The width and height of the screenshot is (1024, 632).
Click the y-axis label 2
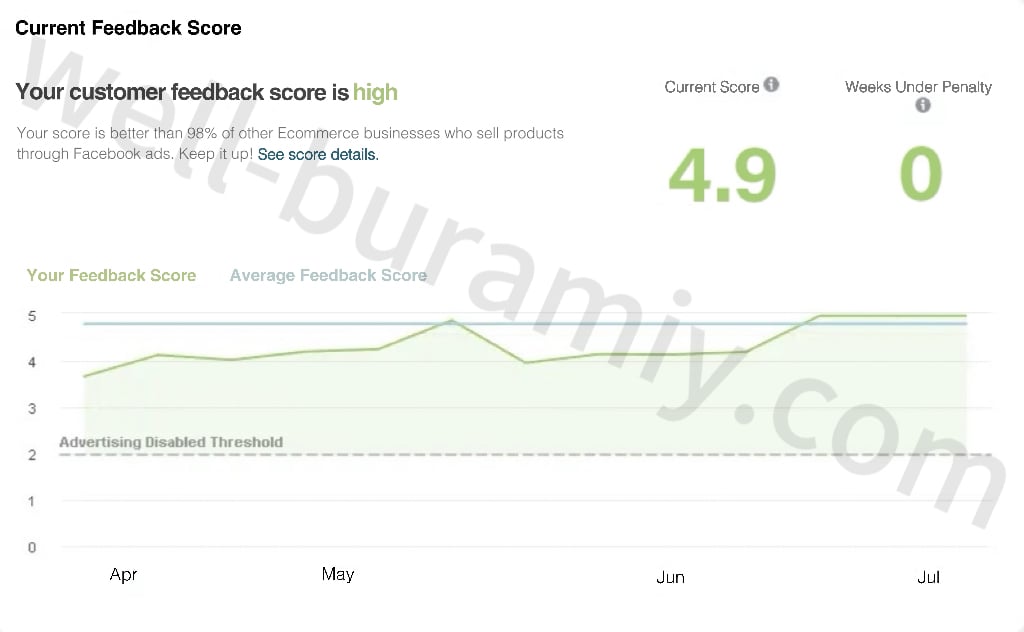tap(32, 455)
